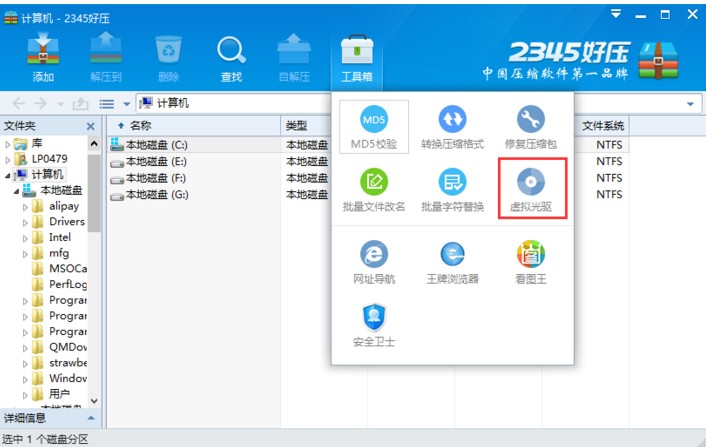Collapse the 计算机 tree node
This screenshot has height=447, width=706.
coord(7,176)
